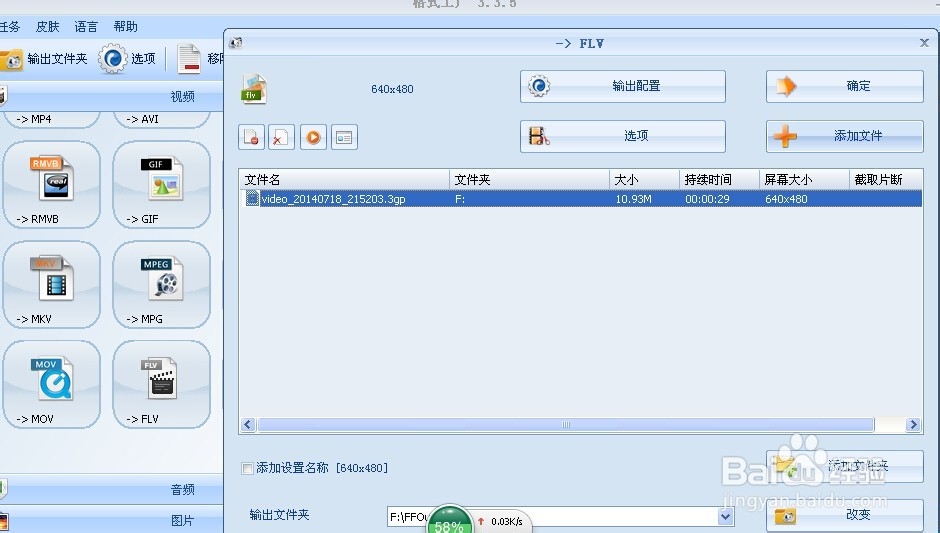Sort by 文件名 column header

(x=344, y=179)
